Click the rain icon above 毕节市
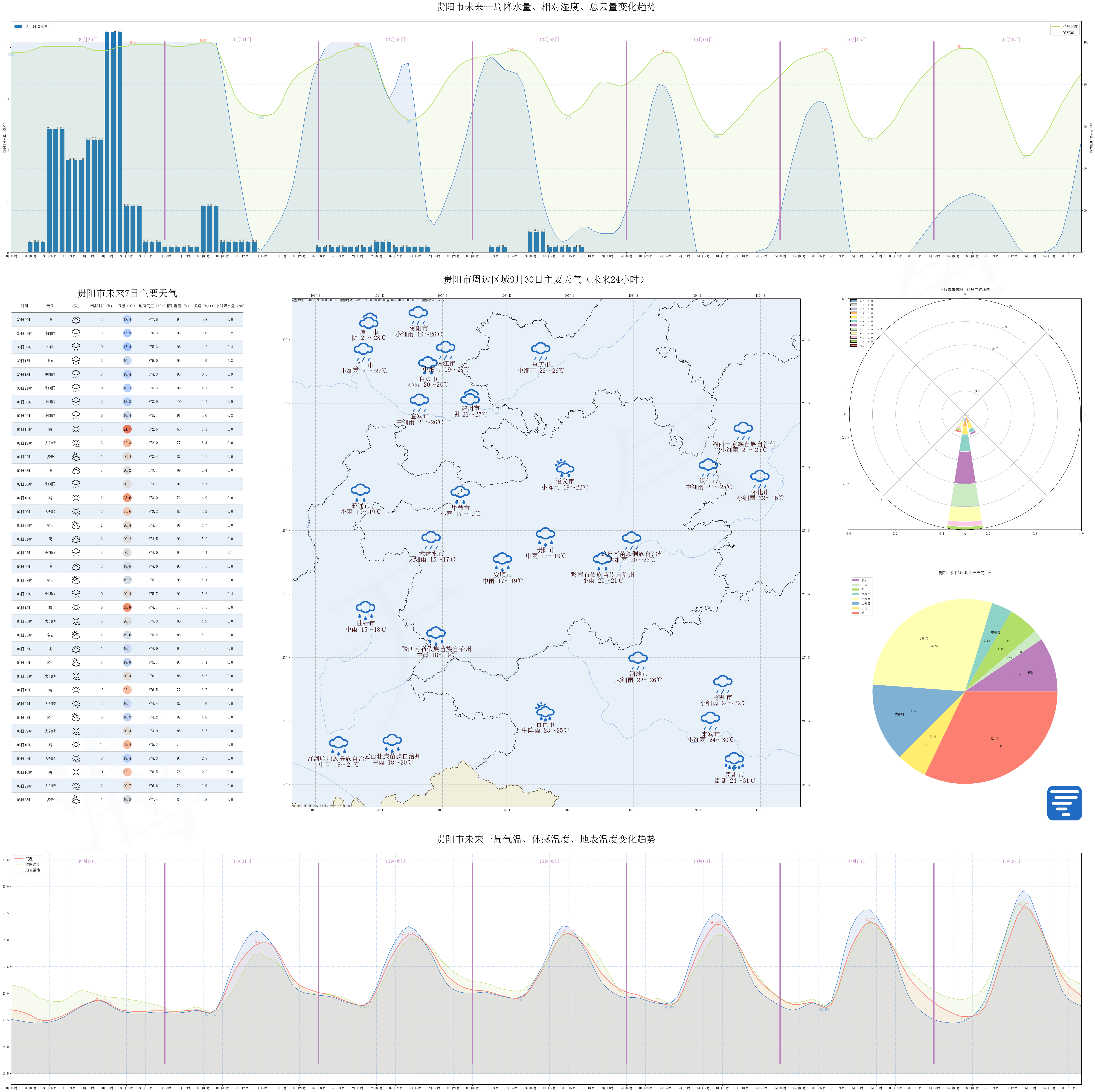Screen dimensions: 1095x1092 (460, 495)
